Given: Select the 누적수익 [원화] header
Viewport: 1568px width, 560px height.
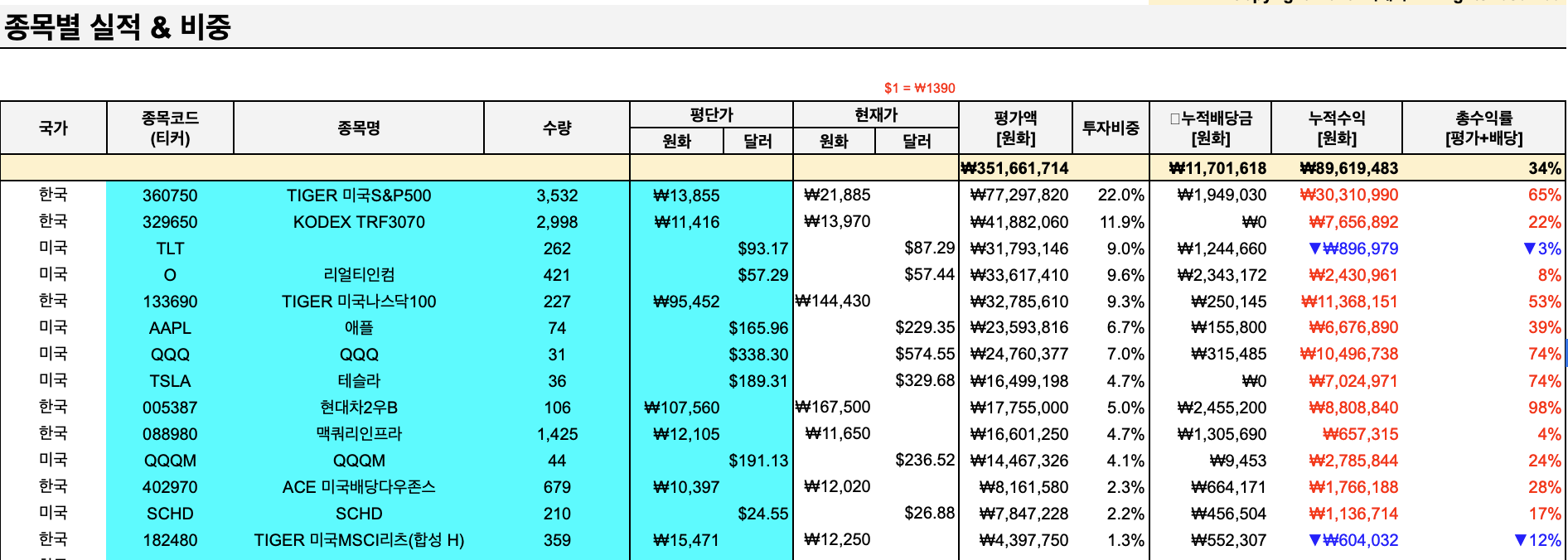Looking at the screenshot, I should [x=1336, y=128].
